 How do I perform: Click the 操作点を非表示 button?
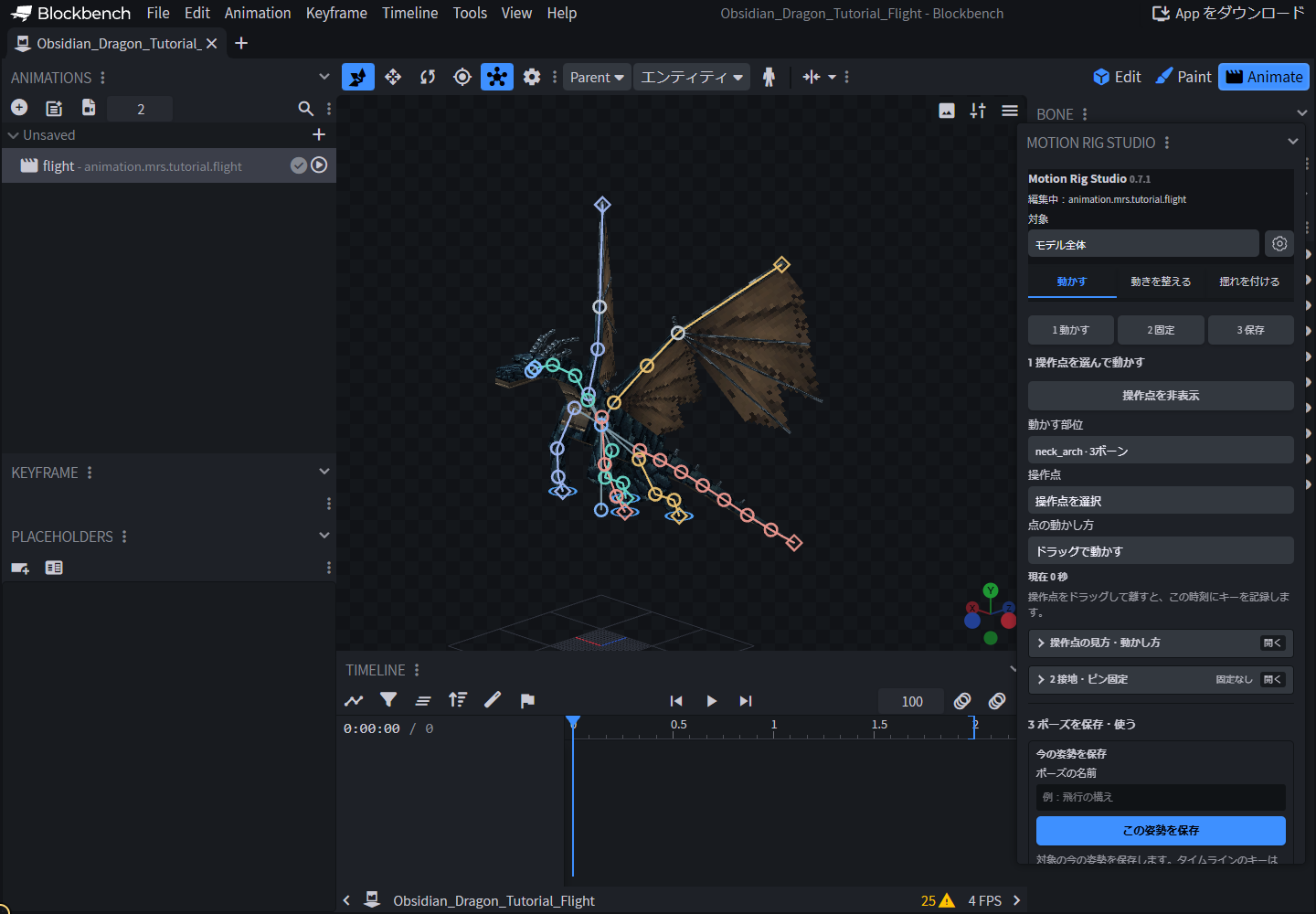click(x=1161, y=395)
